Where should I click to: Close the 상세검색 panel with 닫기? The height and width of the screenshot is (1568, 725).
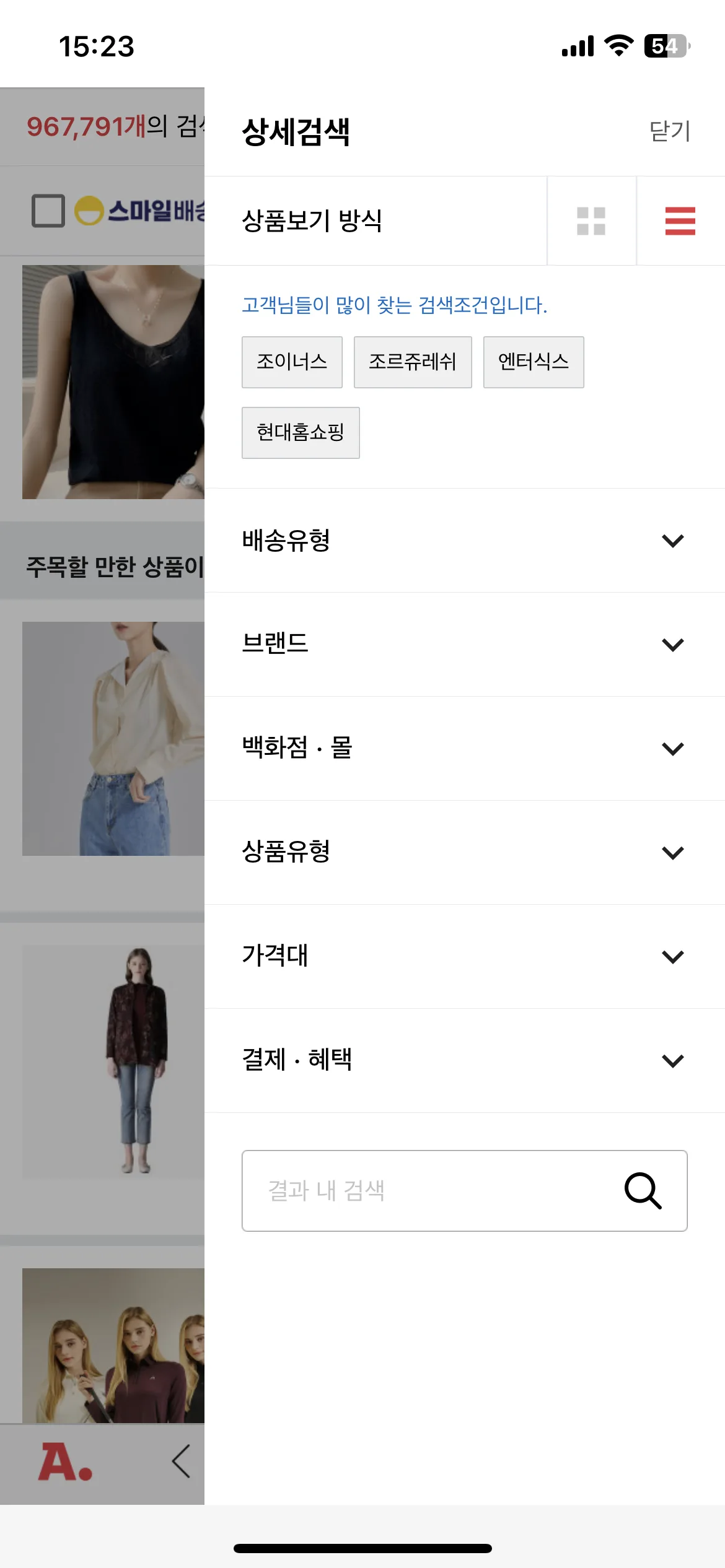pos(669,131)
